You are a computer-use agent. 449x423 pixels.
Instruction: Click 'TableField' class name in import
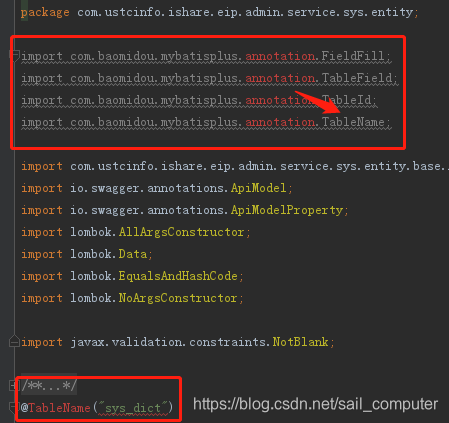[x=357, y=78]
